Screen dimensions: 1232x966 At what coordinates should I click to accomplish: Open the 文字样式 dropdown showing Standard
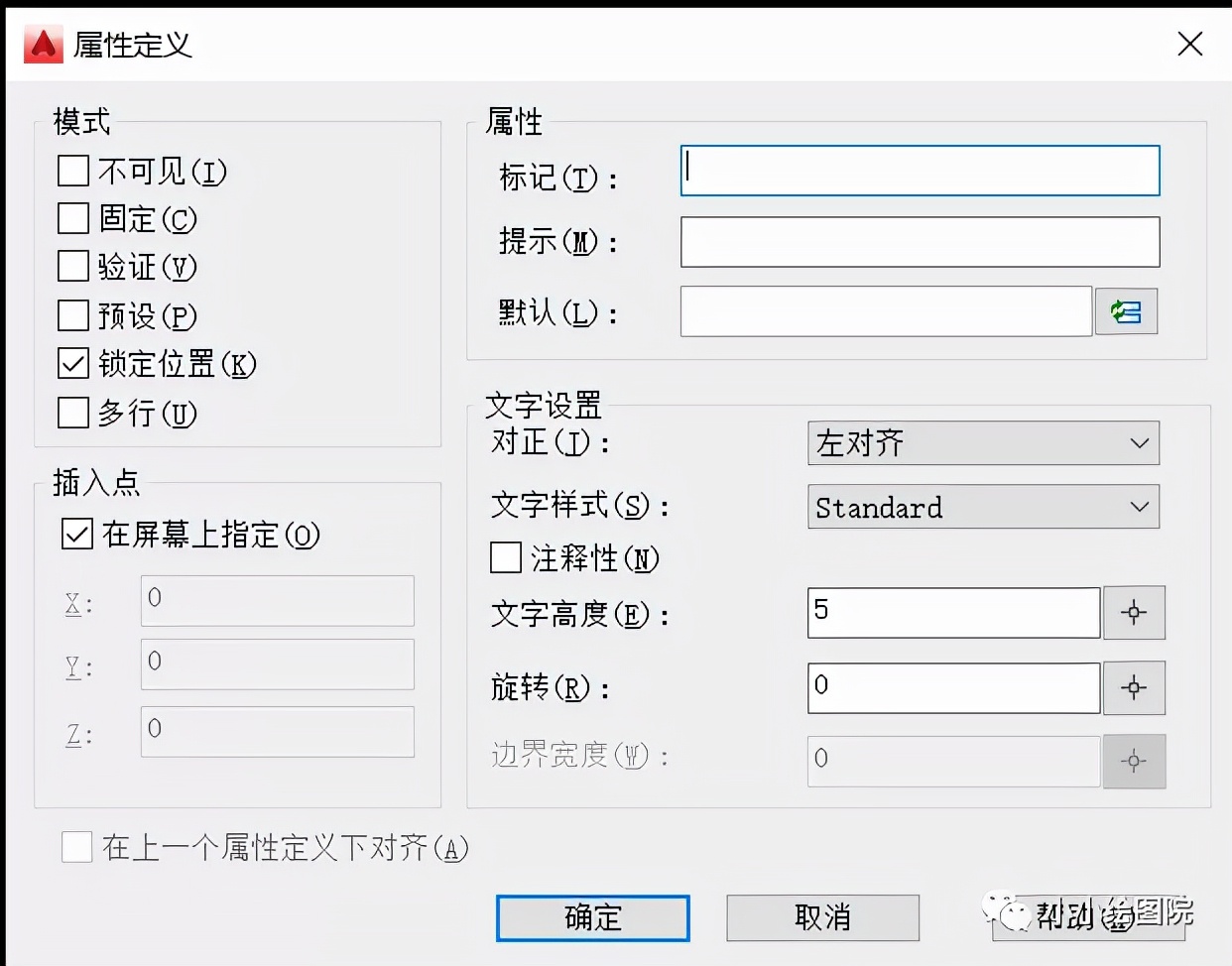(983, 507)
